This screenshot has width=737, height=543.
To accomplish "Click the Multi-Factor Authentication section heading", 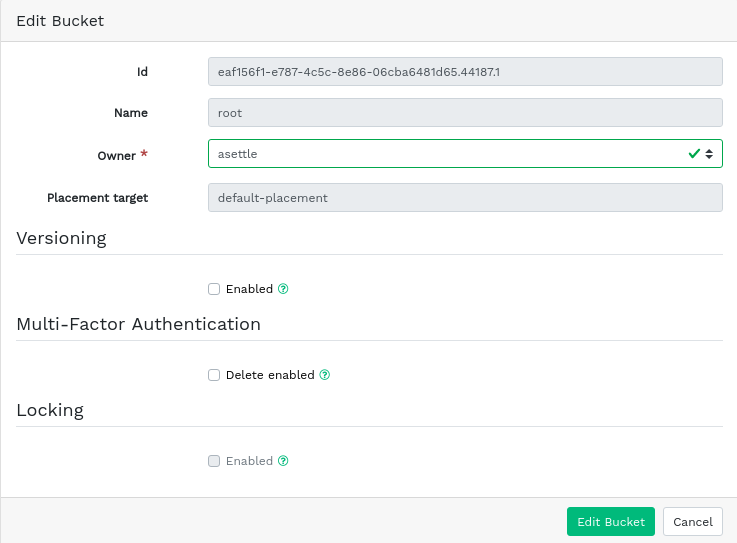I will tap(138, 324).
